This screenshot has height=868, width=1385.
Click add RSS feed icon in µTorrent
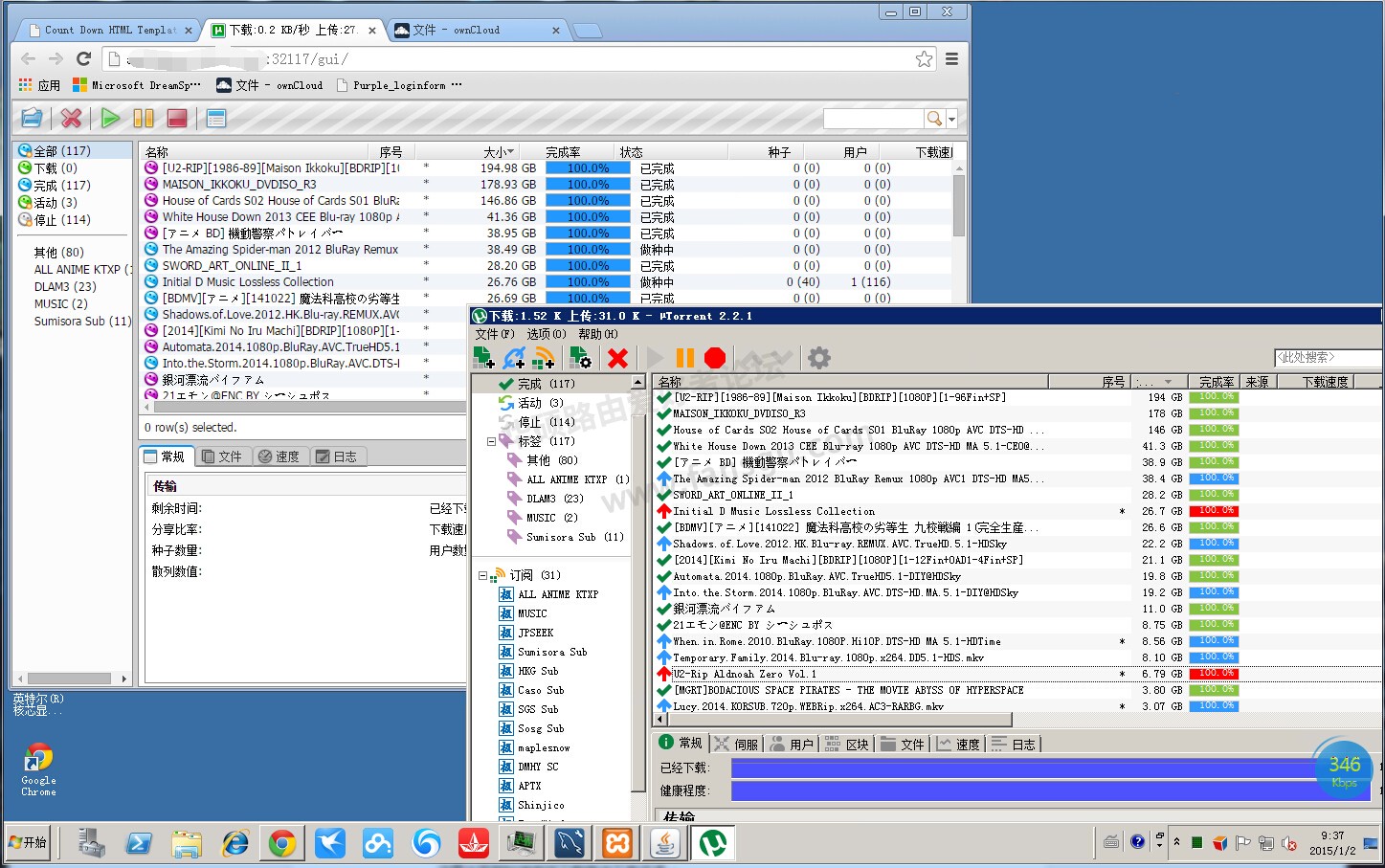click(544, 358)
